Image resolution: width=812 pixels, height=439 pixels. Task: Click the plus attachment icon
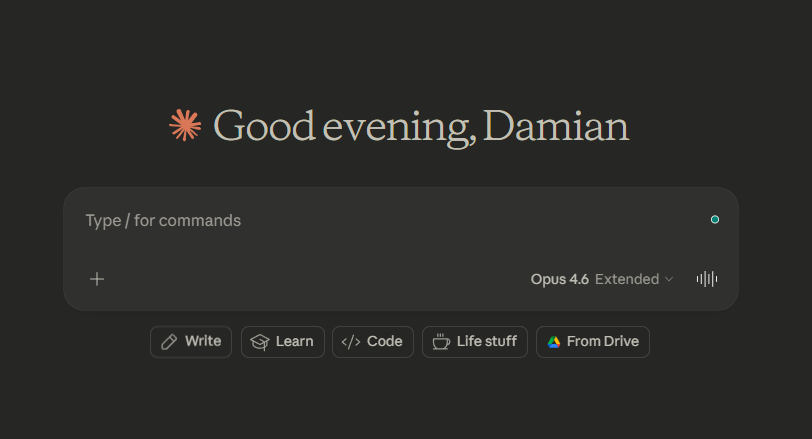pos(97,279)
